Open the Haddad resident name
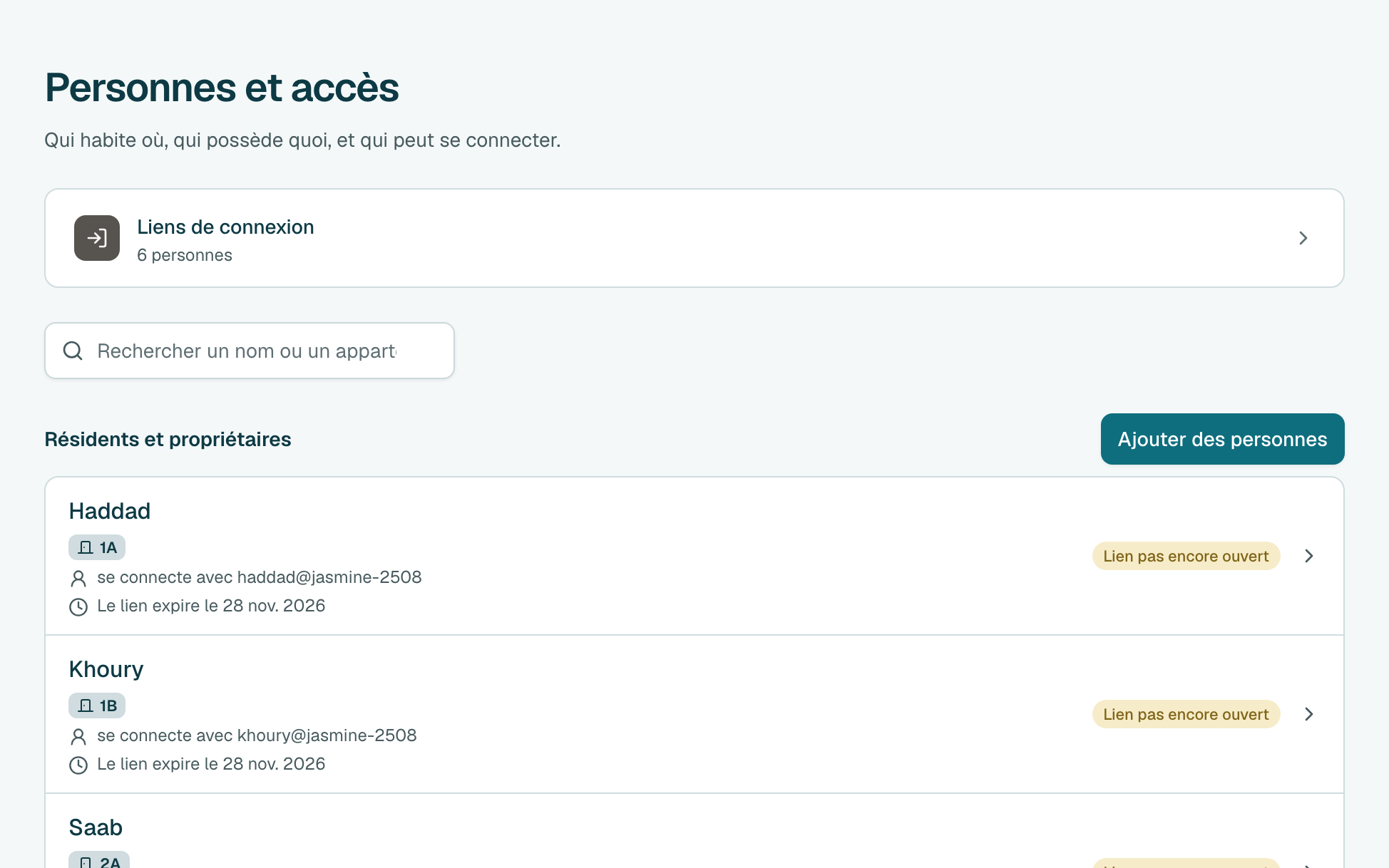1389x868 pixels. tap(110, 511)
